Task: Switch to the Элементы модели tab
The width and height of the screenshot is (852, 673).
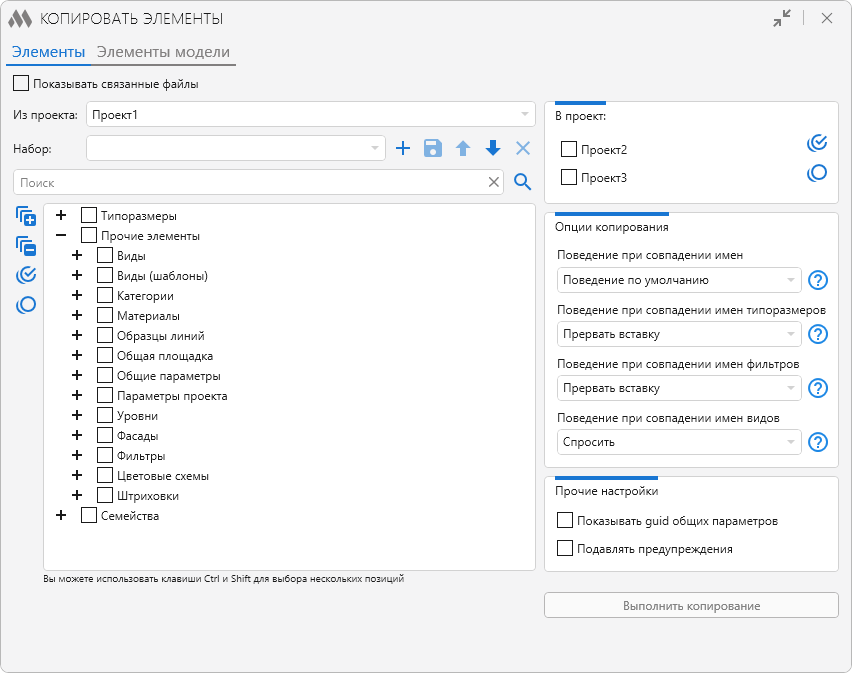Action: 162,52
